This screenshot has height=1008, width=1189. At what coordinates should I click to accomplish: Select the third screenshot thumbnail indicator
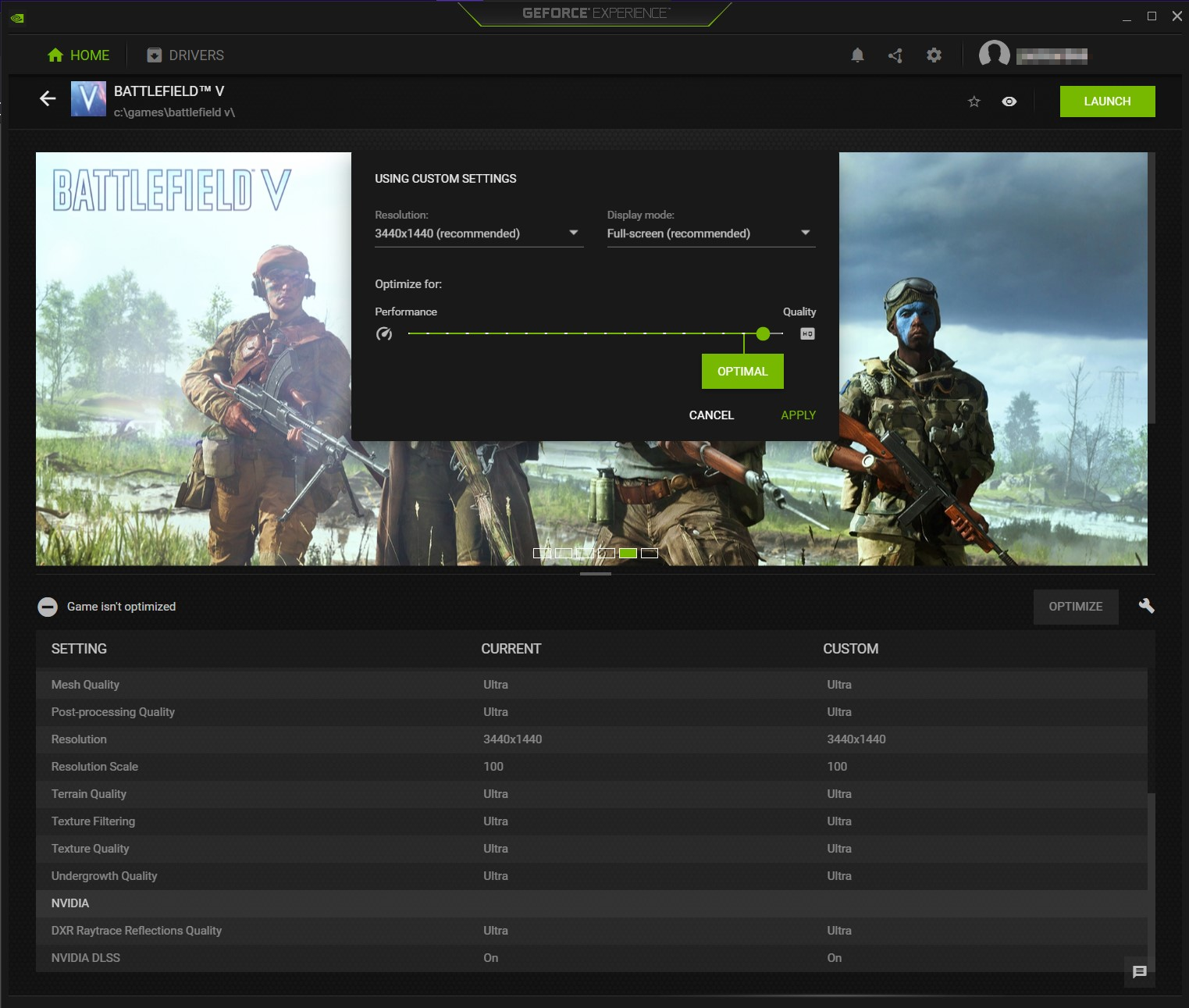tap(585, 554)
